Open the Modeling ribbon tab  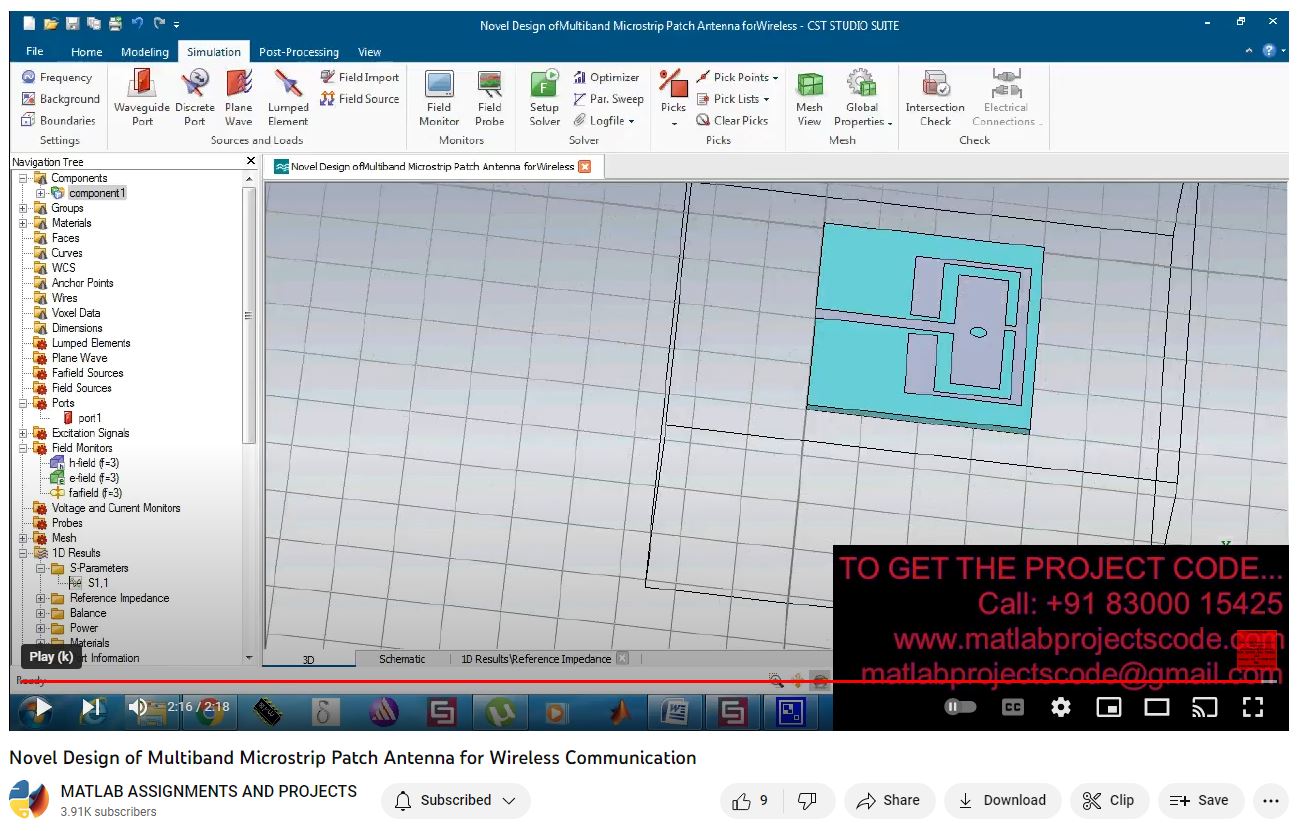tap(145, 52)
